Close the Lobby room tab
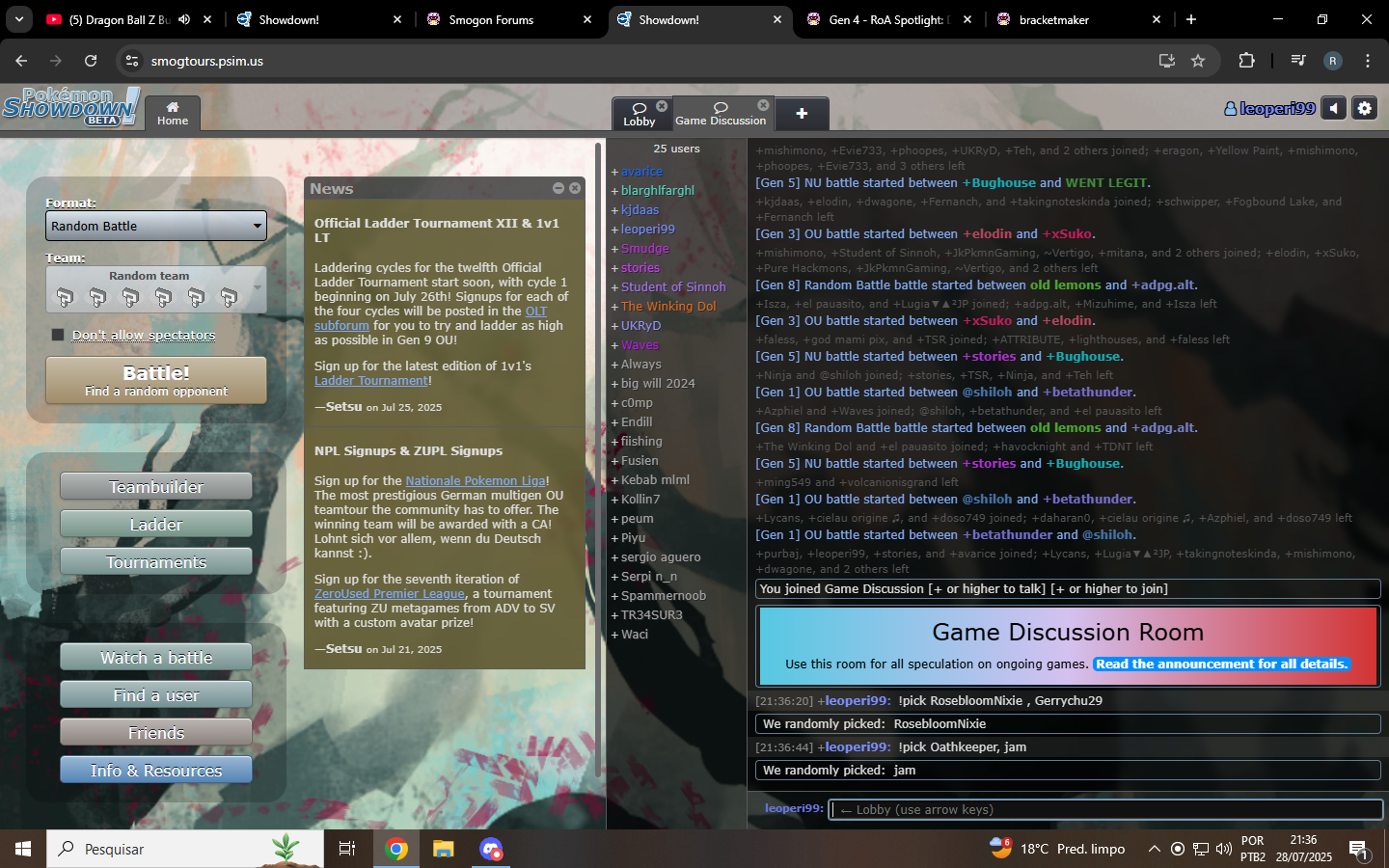The image size is (1389, 868). coord(662,106)
